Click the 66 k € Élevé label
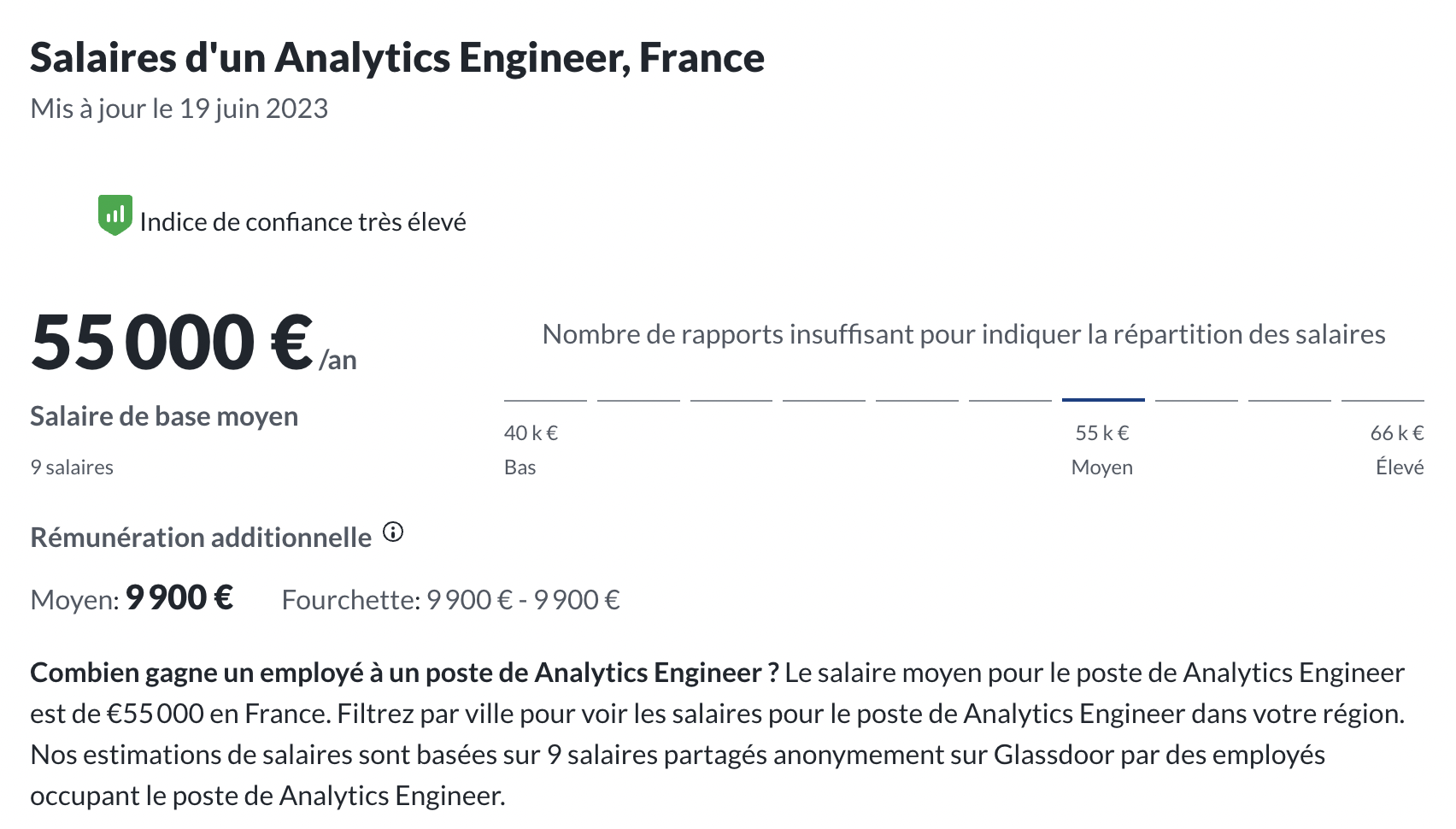The height and width of the screenshot is (829, 1456). click(1397, 450)
